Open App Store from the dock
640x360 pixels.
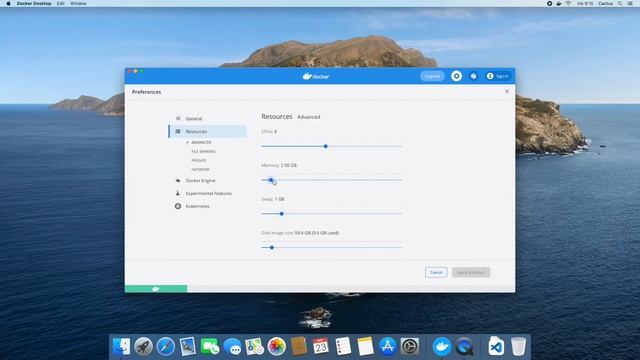[x=387, y=347]
